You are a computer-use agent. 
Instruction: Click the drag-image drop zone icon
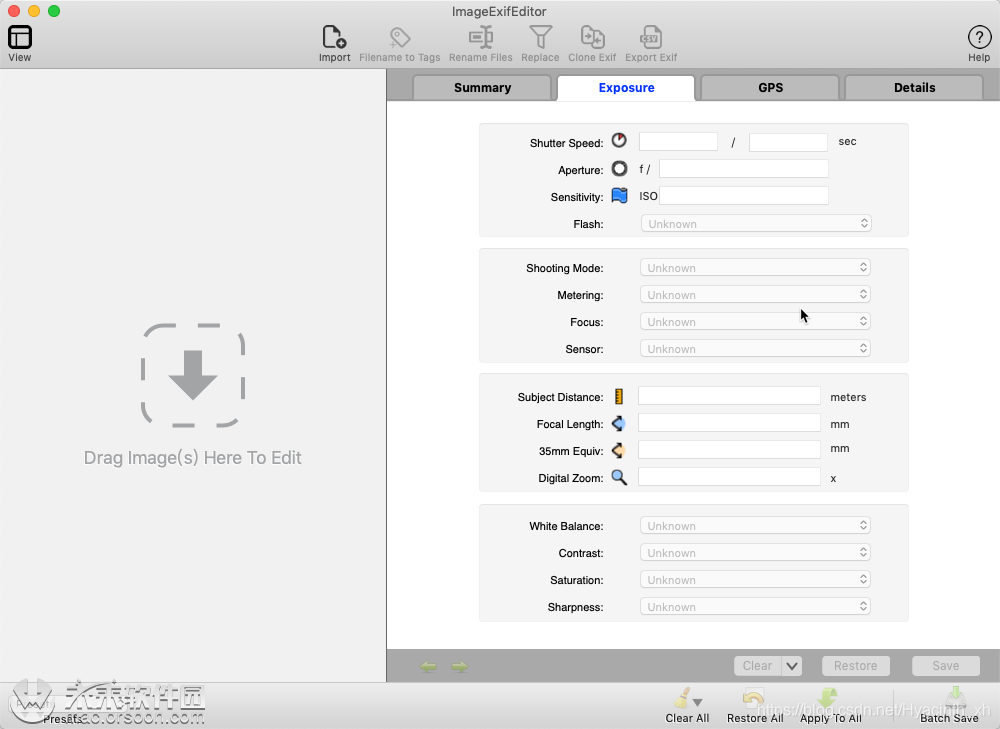click(193, 375)
